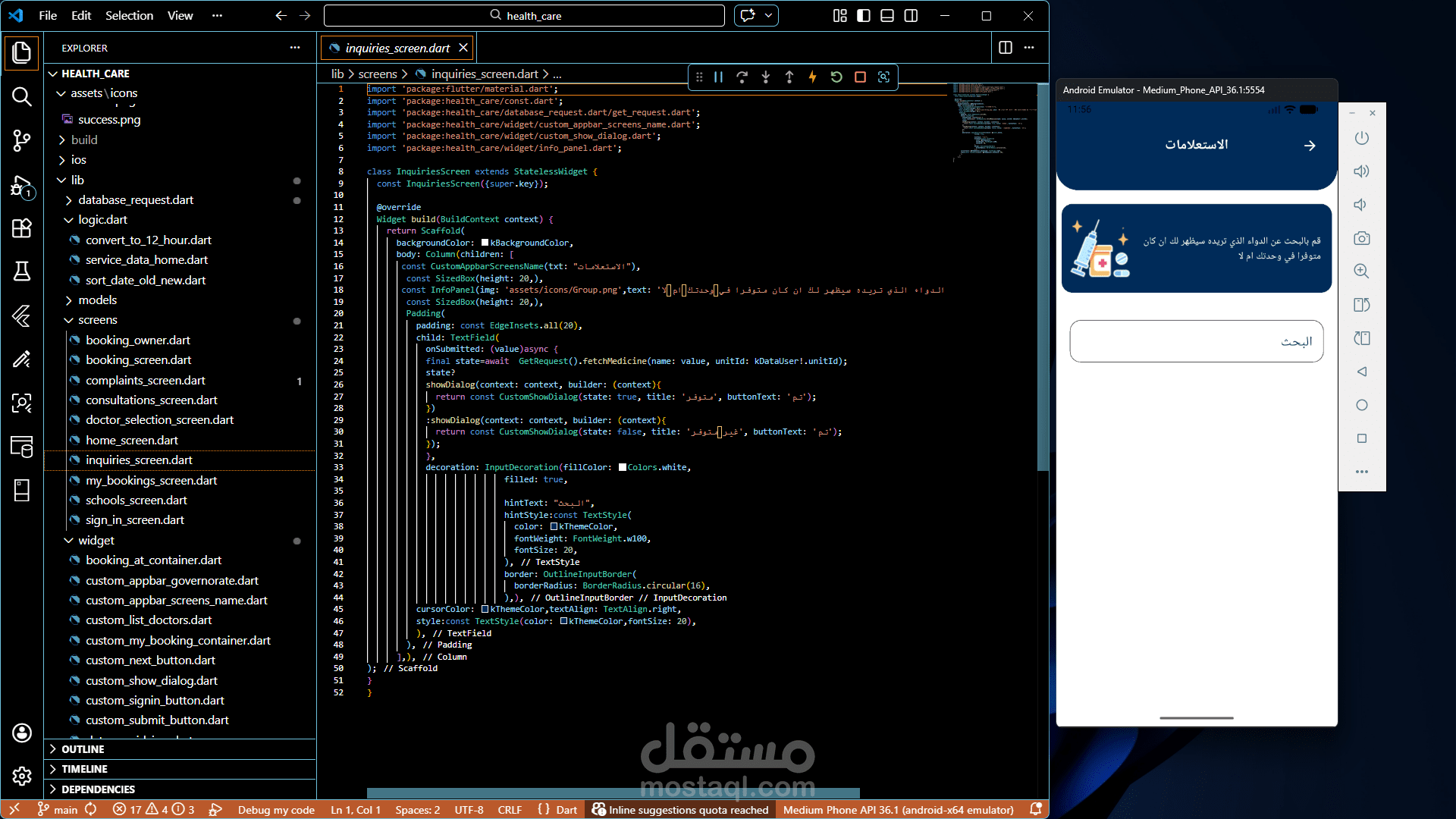Click the debug Hot Reload lightning icon
This screenshot has width=1456, height=819.
(812, 77)
